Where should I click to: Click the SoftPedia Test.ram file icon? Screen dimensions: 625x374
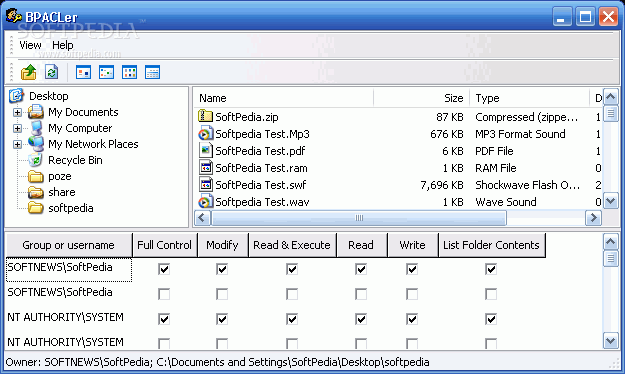205,168
